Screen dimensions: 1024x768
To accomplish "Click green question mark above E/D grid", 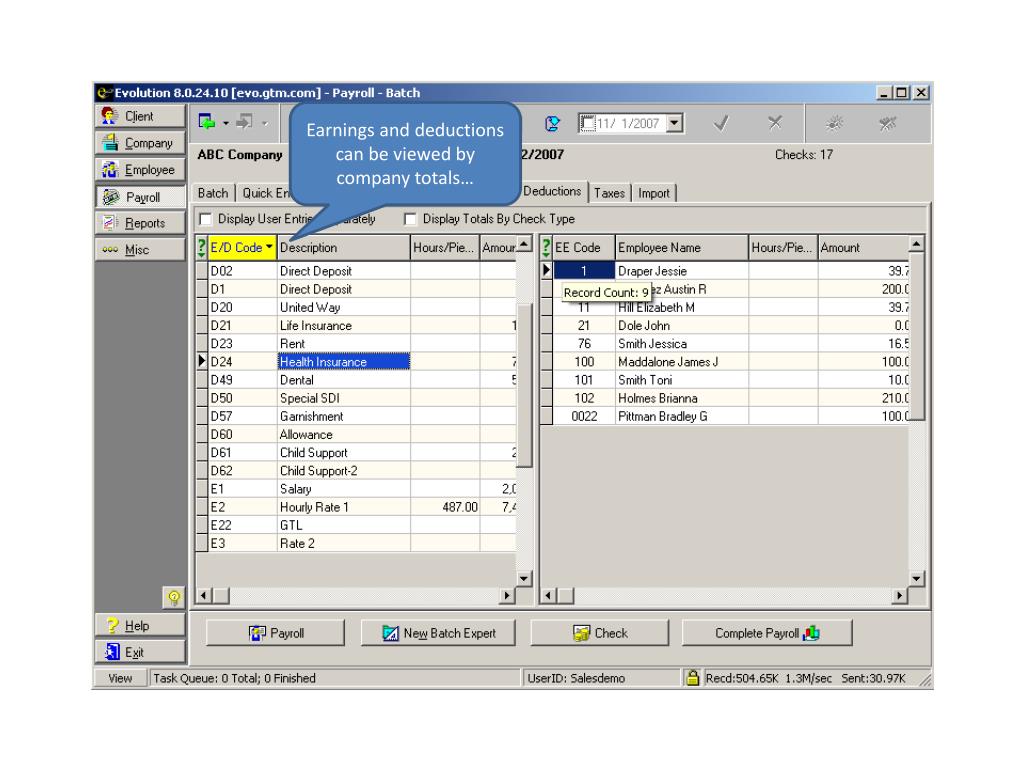I will click(x=201, y=248).
